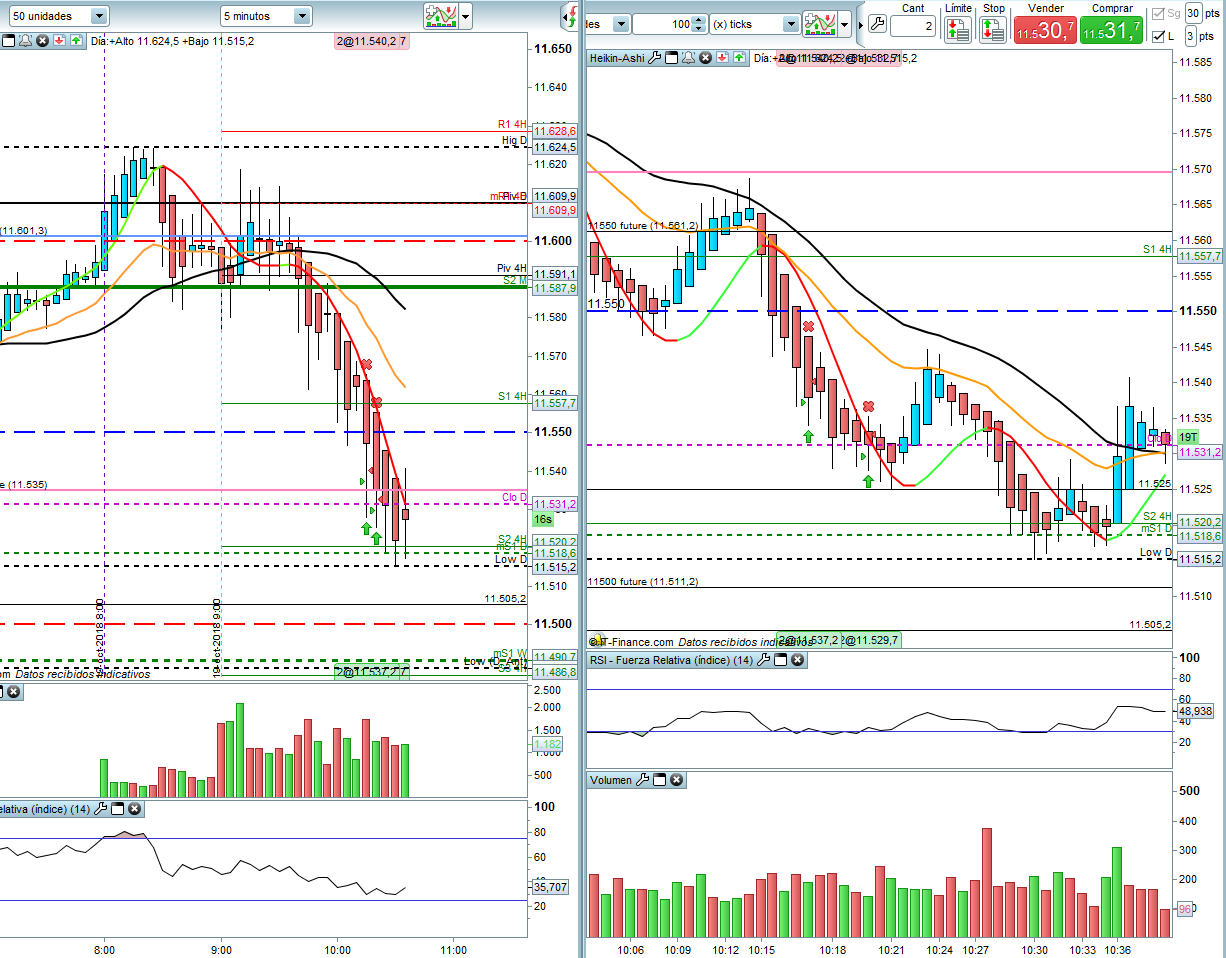This screenshot has height=958, width=1226.
Task: Click Heikin-Ashi chart window icon
Action: [672, 58]
